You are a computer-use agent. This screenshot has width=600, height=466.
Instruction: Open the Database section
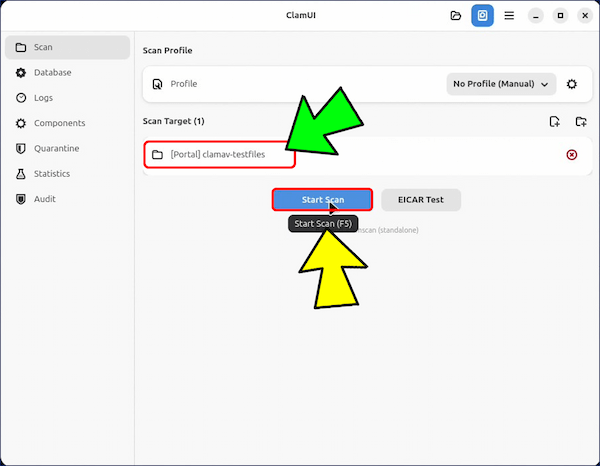click(67, 73)
